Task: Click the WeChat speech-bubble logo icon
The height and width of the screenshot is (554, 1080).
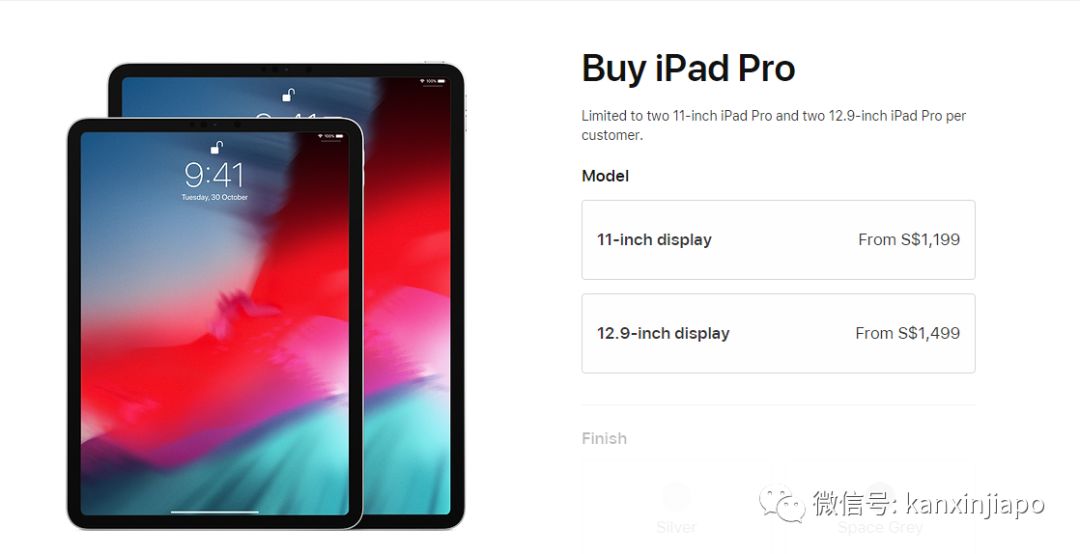Action: pyautogui.click(x=781, y=504)
